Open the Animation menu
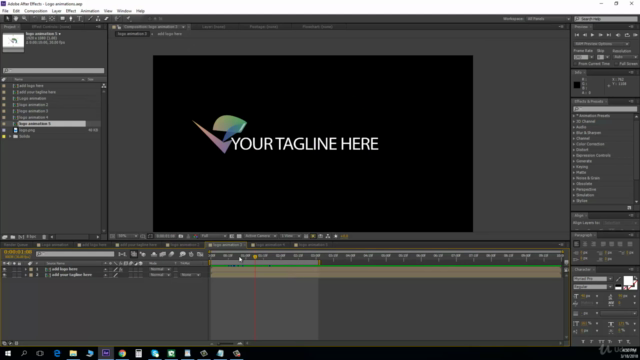Viewport: 640px width, 360px height. [90, 11]
